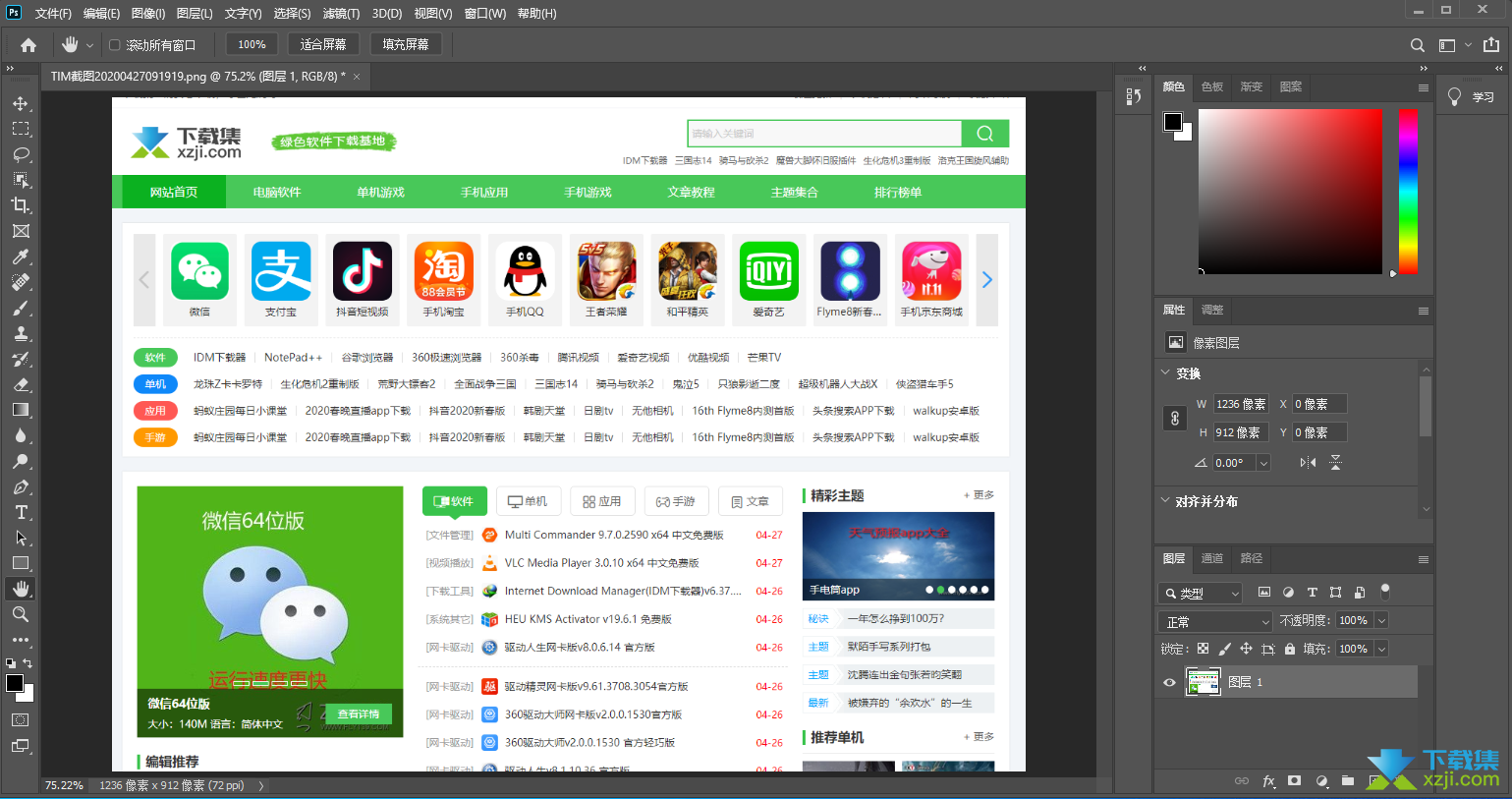Toggle link width and height proportions

(x=1174, y=419)
